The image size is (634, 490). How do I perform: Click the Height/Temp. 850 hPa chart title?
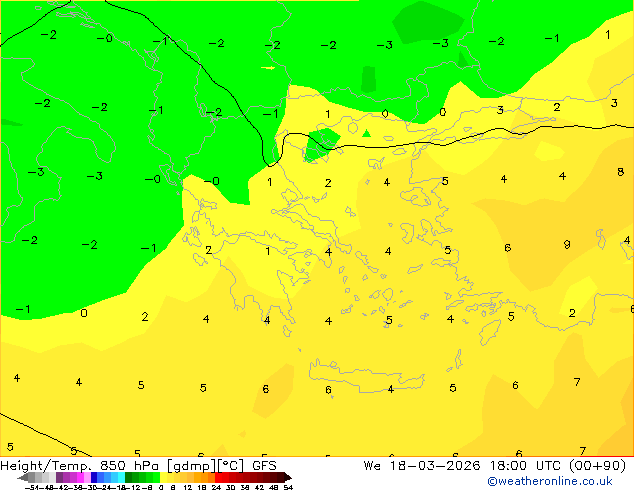click(138, 466)
